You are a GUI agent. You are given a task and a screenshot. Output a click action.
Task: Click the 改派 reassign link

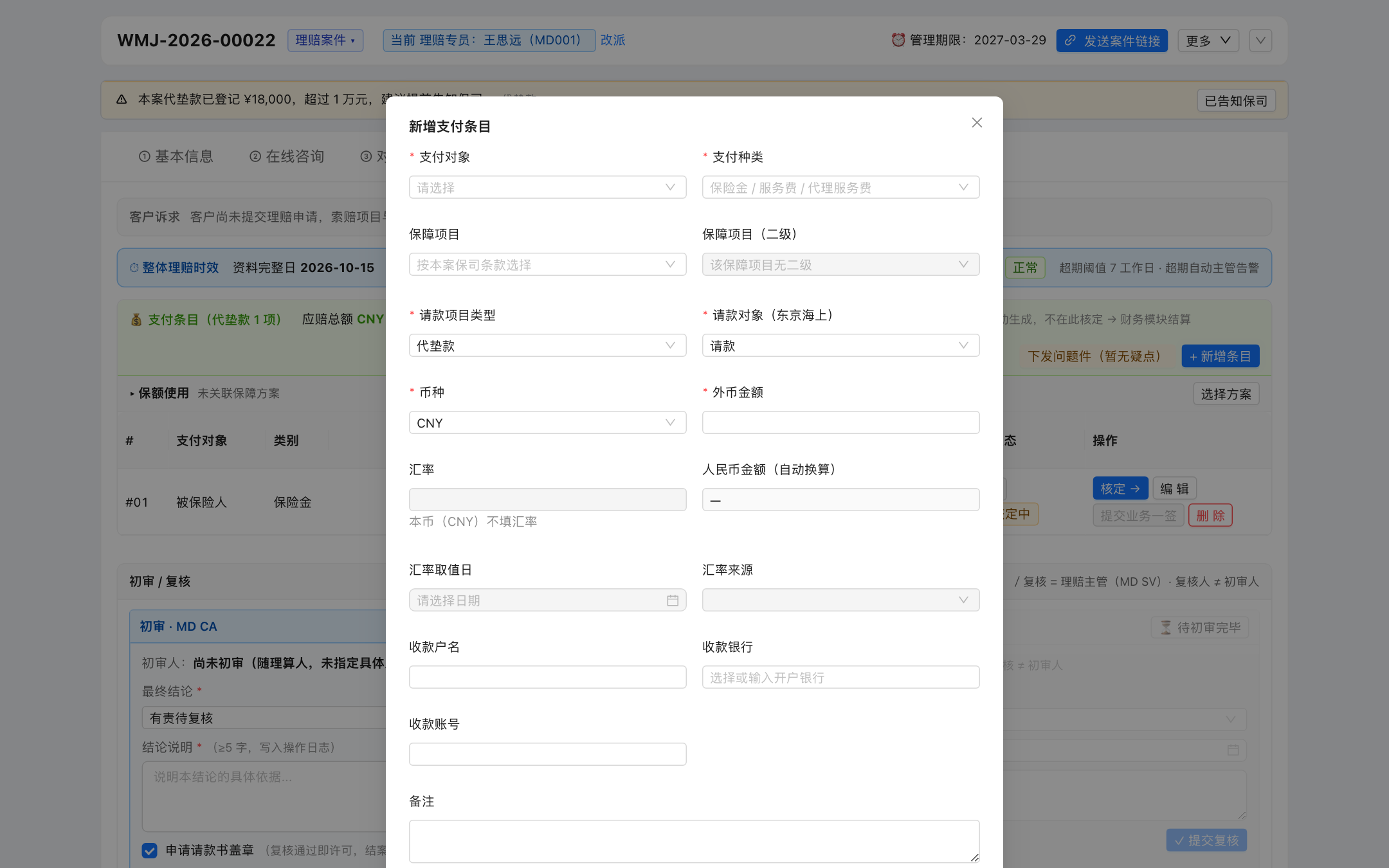(613, 41)
